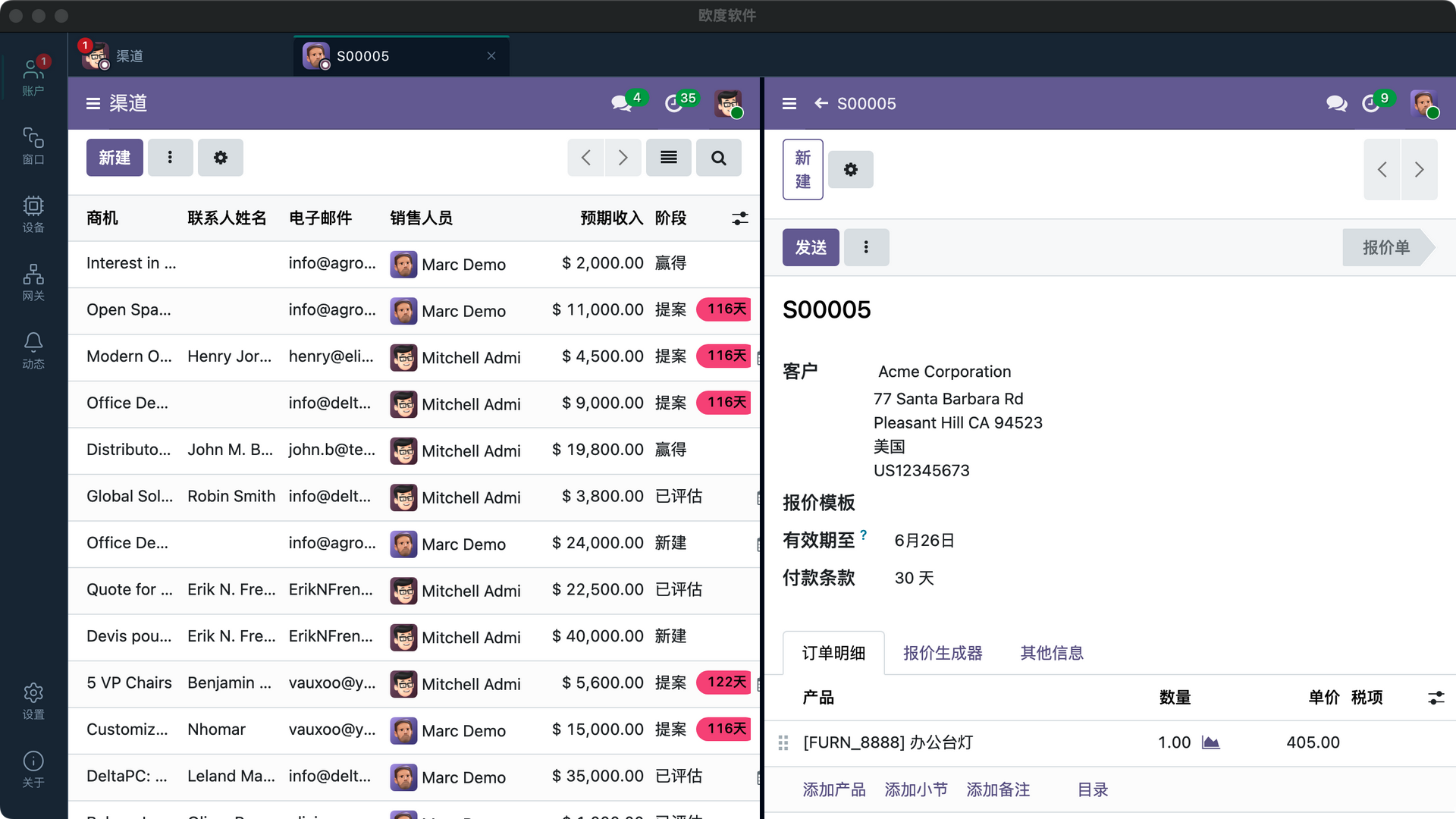
Task: Open forecast chart icon next to quantity 1.00
Action: point(1210,742)
